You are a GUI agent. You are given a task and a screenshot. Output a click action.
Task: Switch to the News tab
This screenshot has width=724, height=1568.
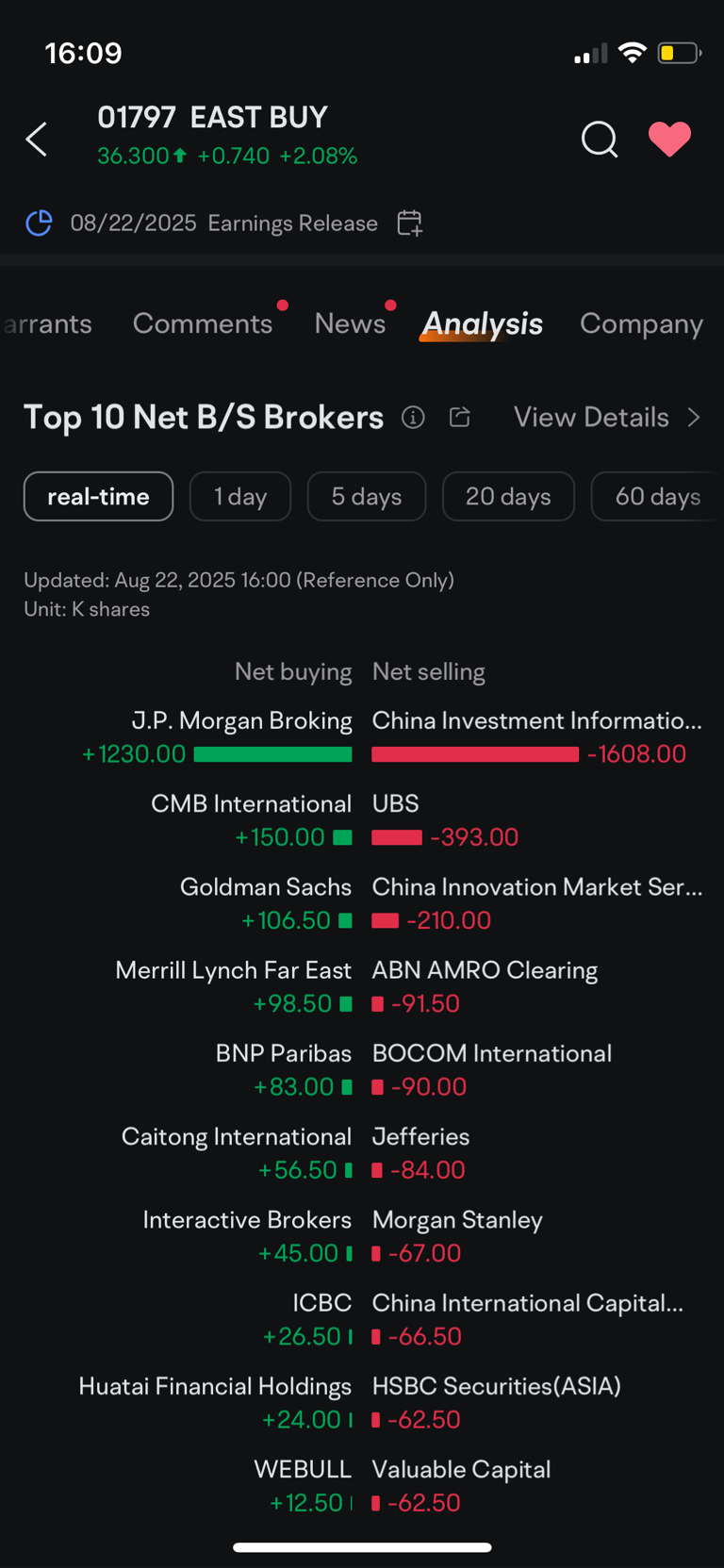350,323
